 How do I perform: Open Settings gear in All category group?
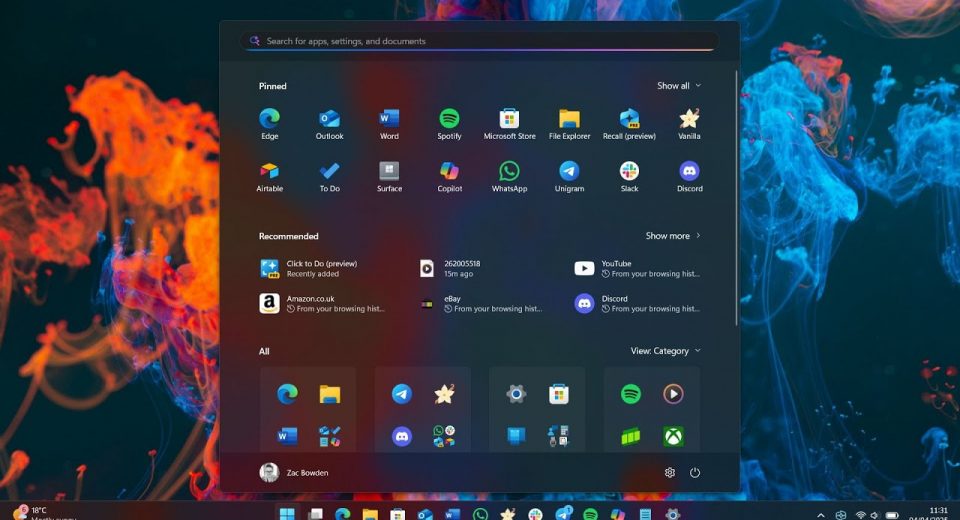[x=516, y=394]
